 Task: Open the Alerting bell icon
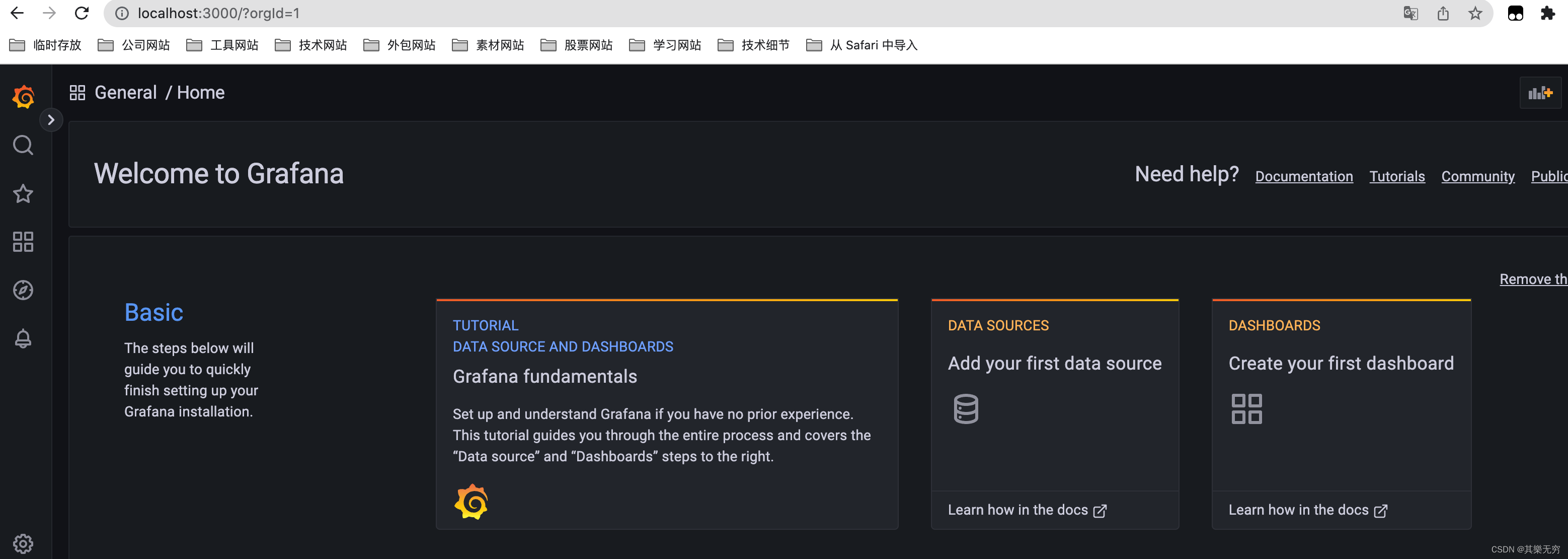point(23,338)
